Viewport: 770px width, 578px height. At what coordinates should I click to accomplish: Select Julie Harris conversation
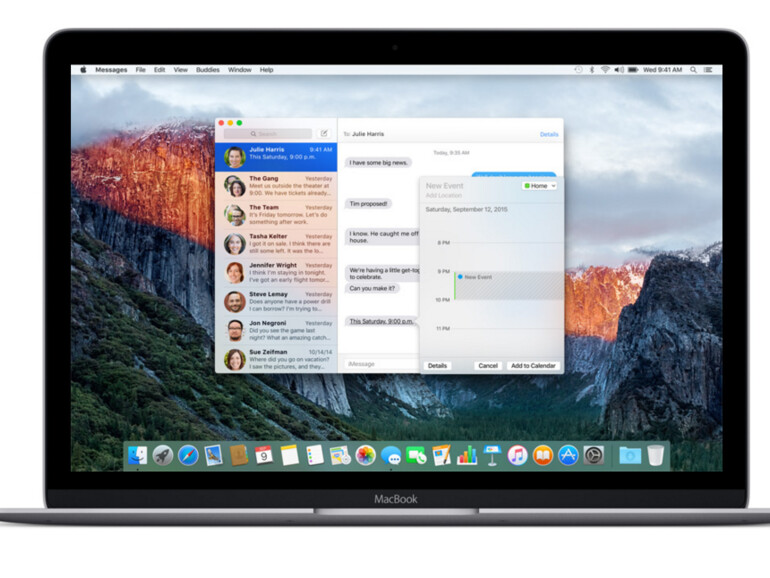[x=276, y=157]
